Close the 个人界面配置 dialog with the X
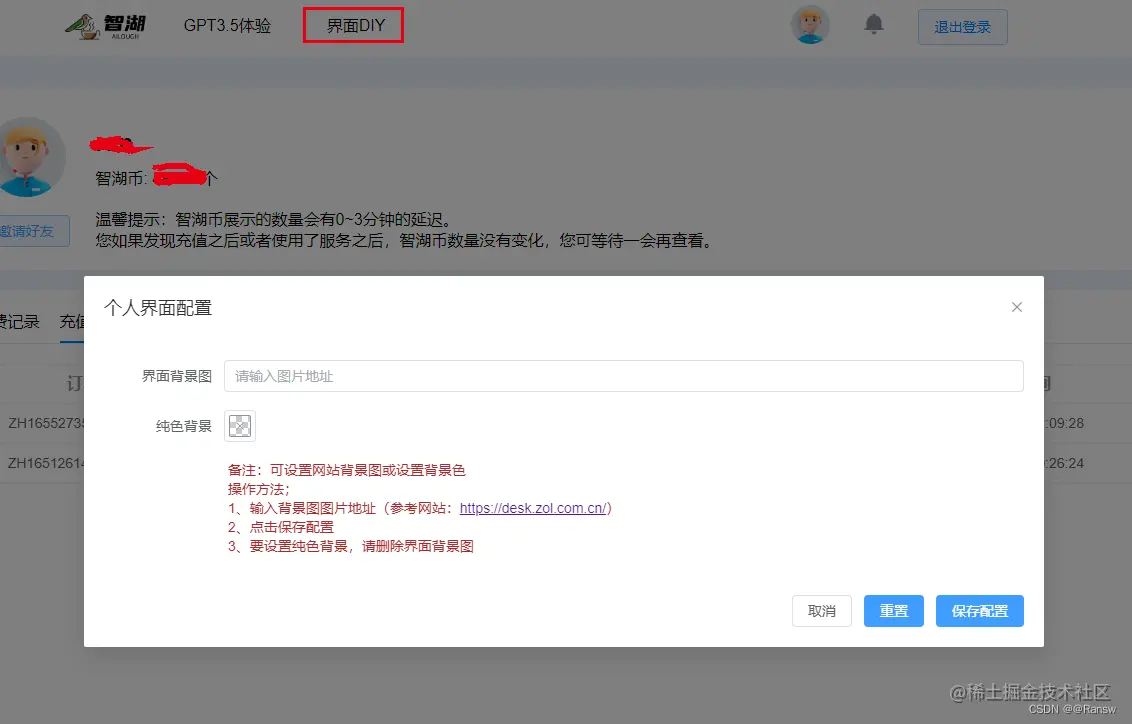 point(1016,307)
